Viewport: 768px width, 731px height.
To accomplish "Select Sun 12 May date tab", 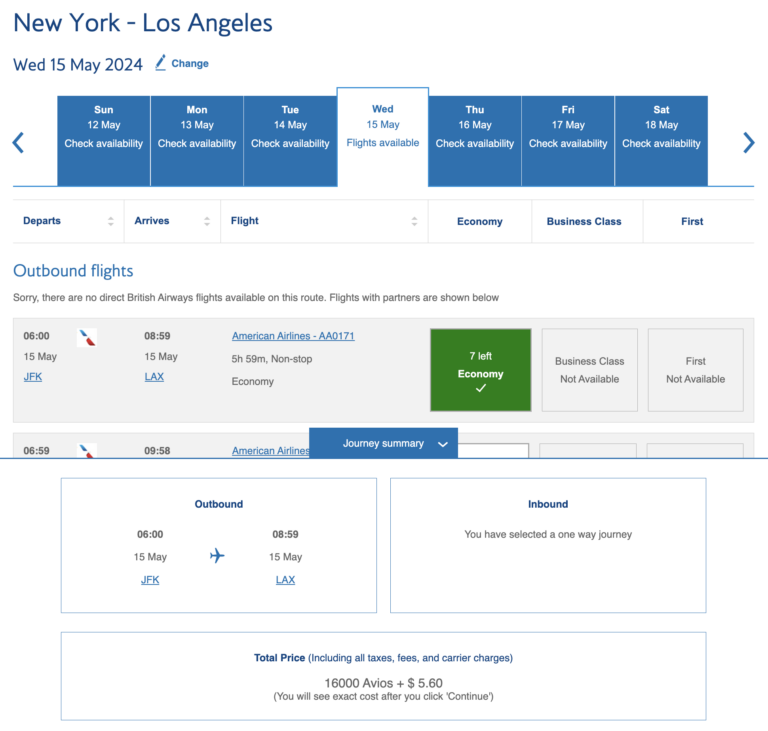I will click(103, 141).
